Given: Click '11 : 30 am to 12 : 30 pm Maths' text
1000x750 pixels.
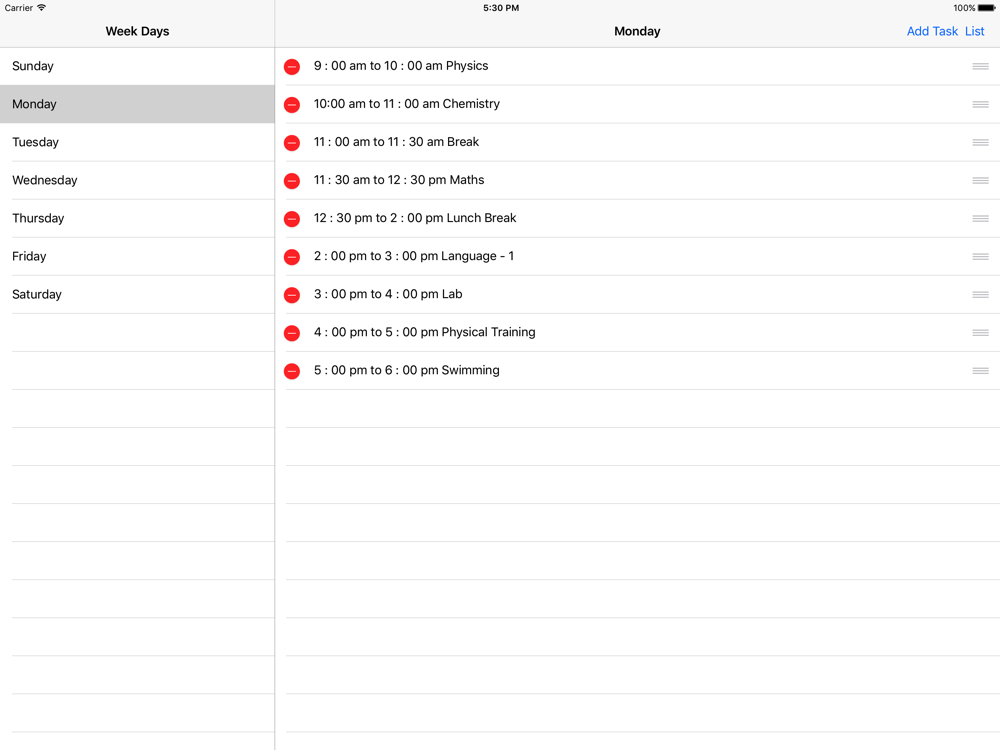Looking at the screenshot, I should [x=399, y=180].
